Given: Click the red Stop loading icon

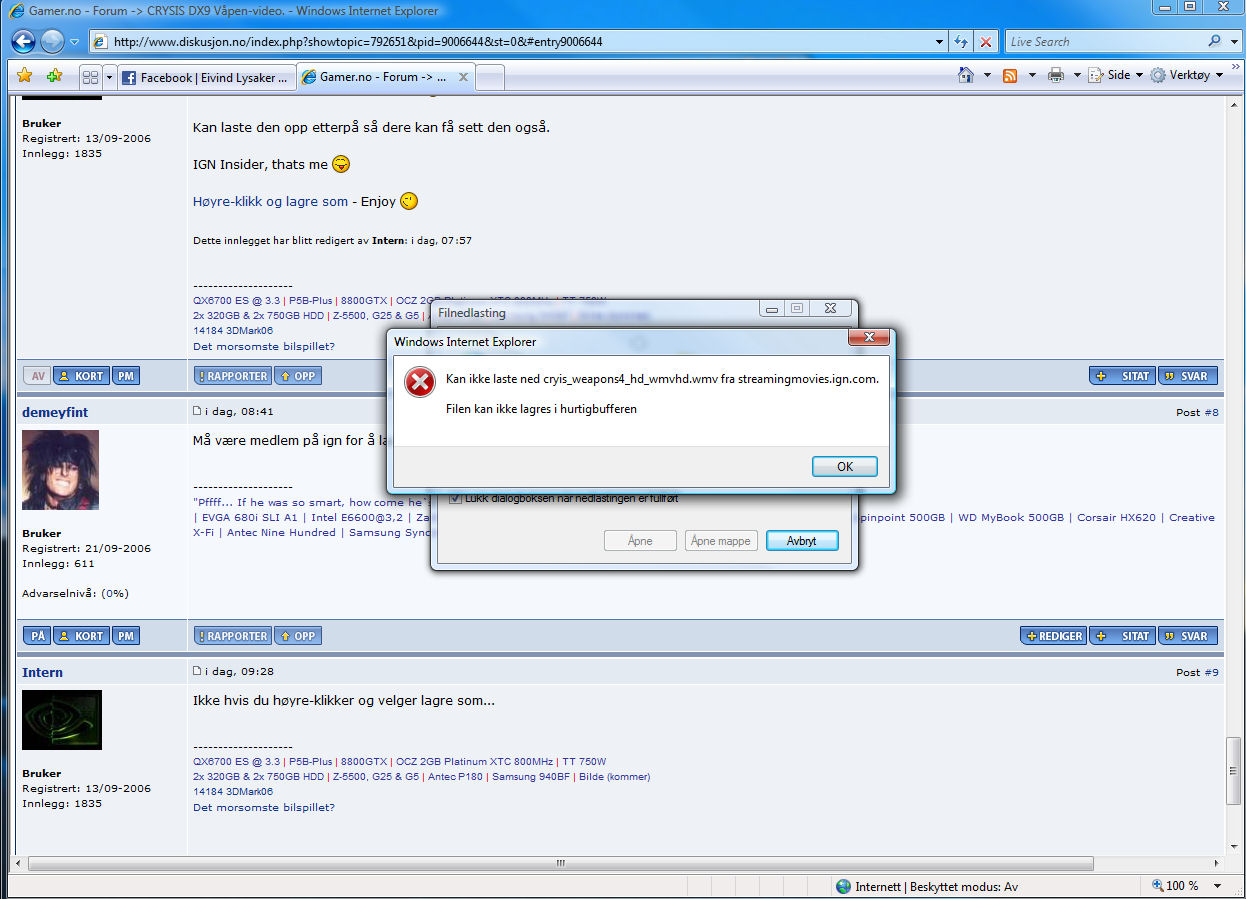Looking at the screenshot, I should pos(986,42).
